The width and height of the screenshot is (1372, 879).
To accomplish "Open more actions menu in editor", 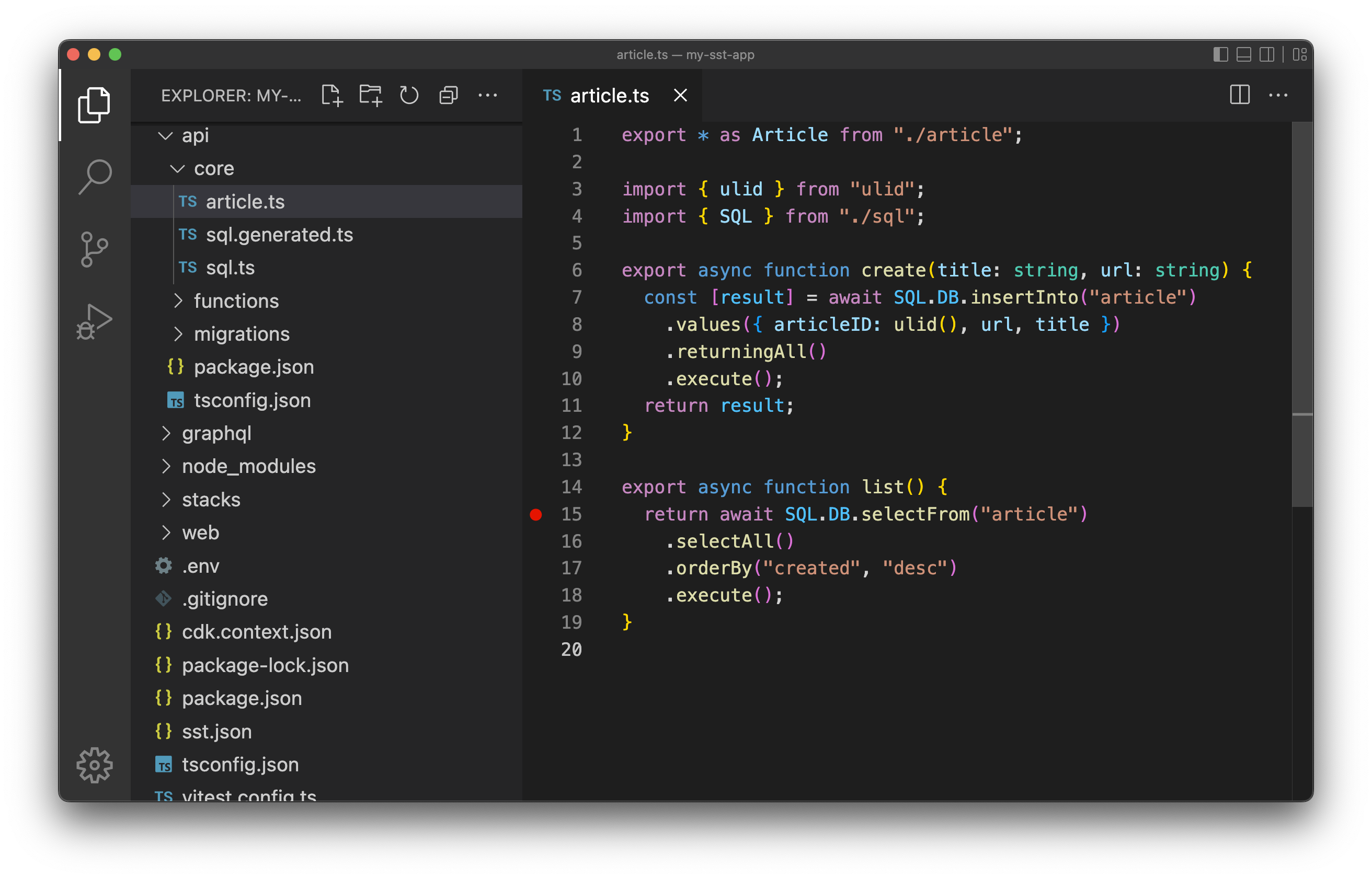I will [x=1278, y=95].
